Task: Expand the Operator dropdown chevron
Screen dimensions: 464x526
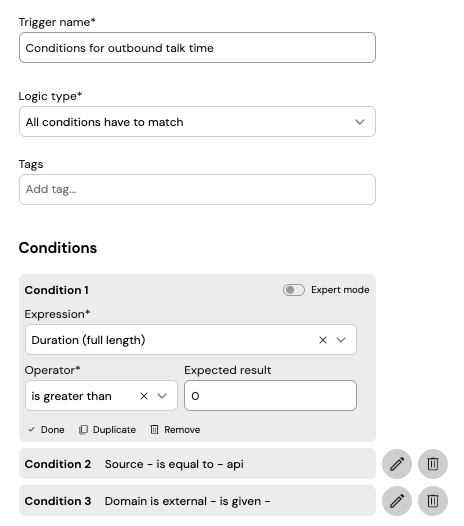Action: (162, 396)
